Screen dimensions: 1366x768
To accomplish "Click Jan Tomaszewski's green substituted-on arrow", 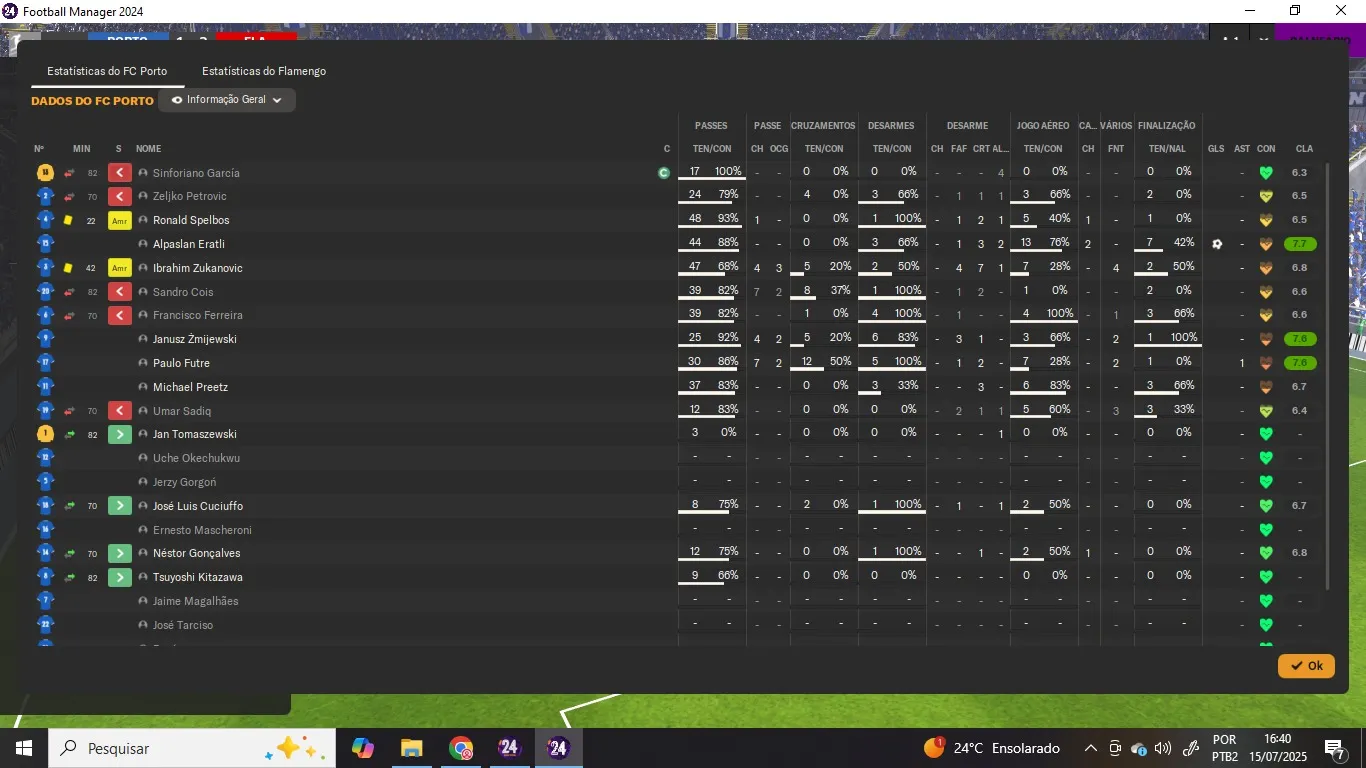I will point(120,434).
